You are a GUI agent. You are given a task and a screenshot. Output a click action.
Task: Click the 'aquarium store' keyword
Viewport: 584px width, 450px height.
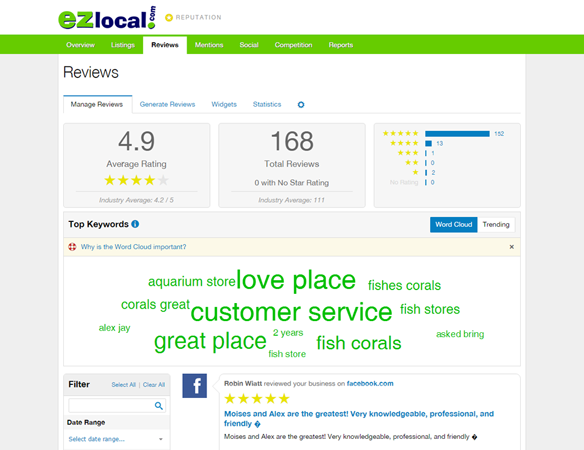coord(192,282)
